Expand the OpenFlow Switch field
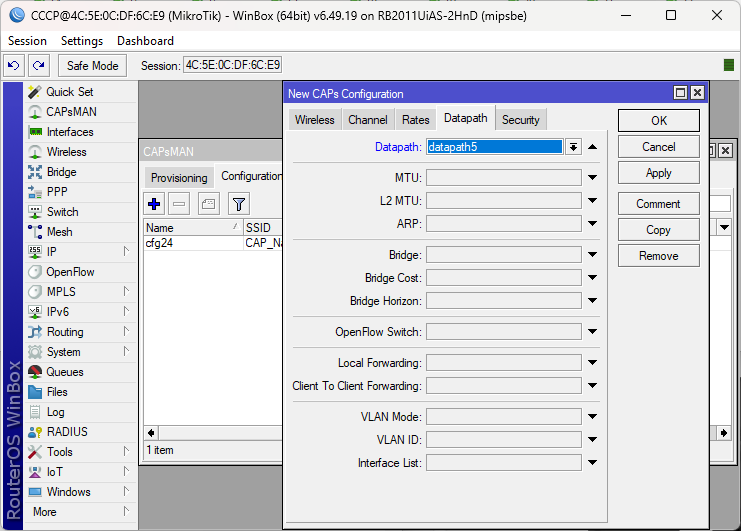Image resolution: width=741 pixels, height=531 pixels. tap(593, 332)
